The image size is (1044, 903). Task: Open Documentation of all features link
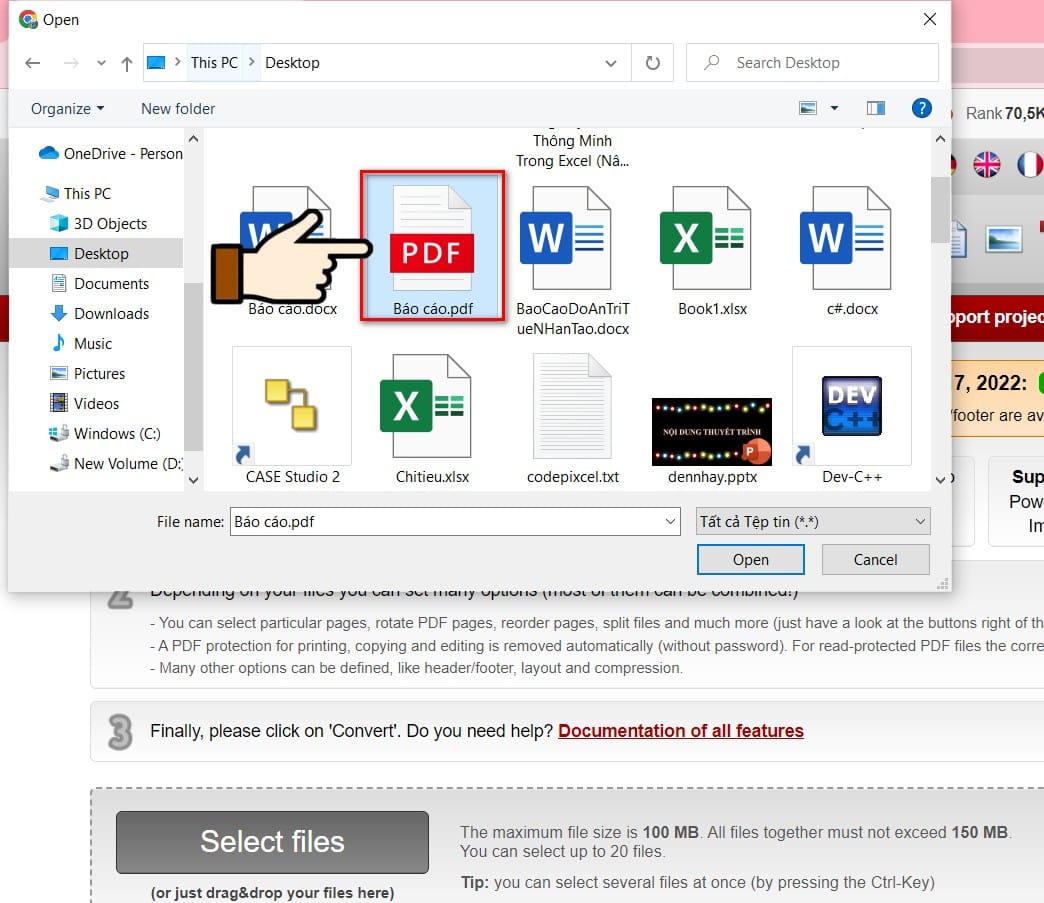(x=680, y=731)
